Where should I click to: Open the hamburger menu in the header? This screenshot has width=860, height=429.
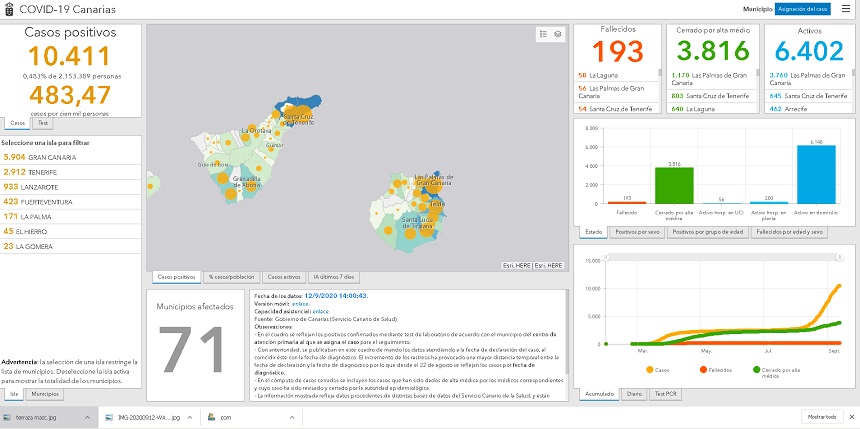pyautogui.click(x=845, y=8)
